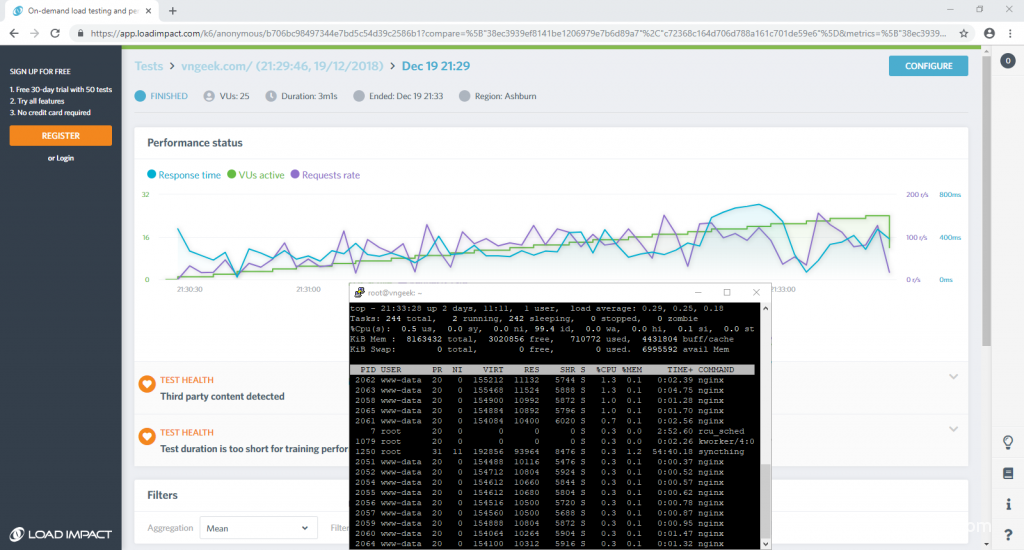Screen dimensions: 1024x550
Task: Click the Dec 19 21:29 breadcrumb
Action: tap(436, 66)
